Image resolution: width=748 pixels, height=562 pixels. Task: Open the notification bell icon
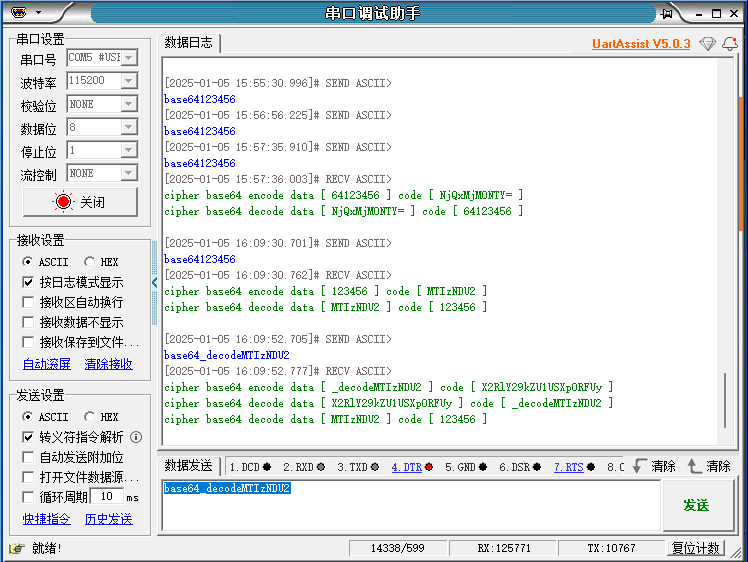730,44
